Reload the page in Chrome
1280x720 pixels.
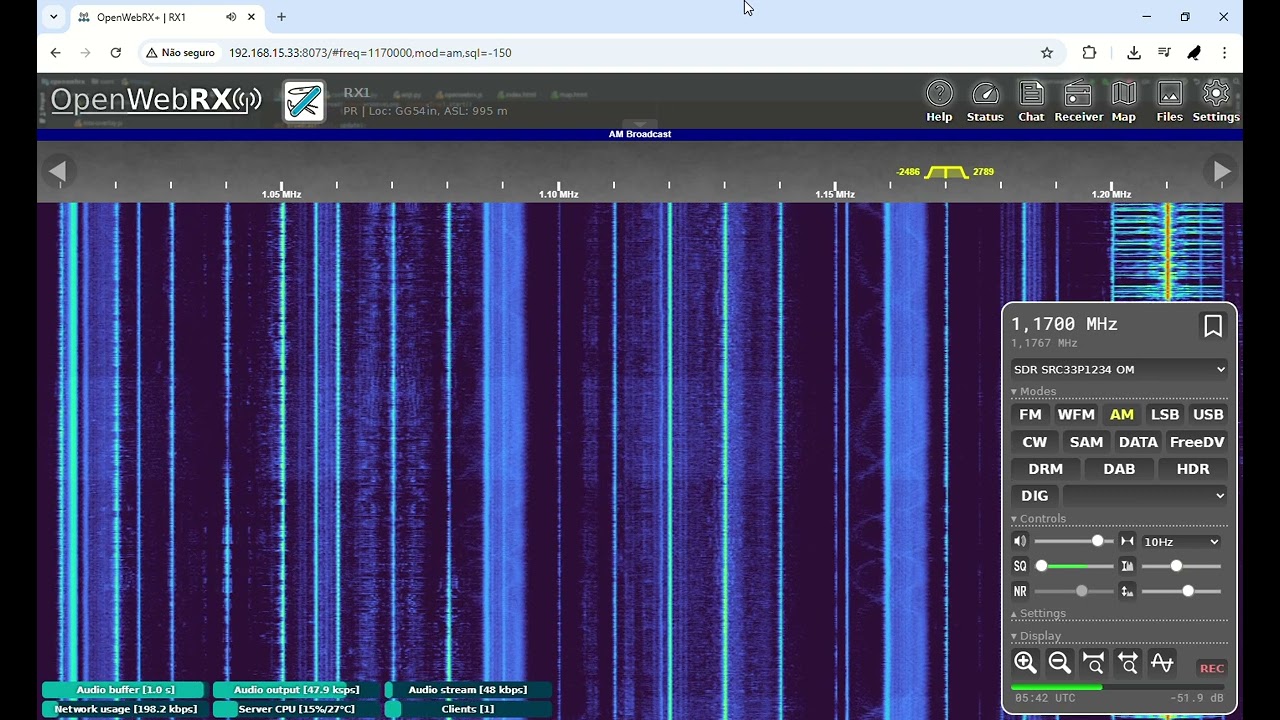click(x=116, y=53)
